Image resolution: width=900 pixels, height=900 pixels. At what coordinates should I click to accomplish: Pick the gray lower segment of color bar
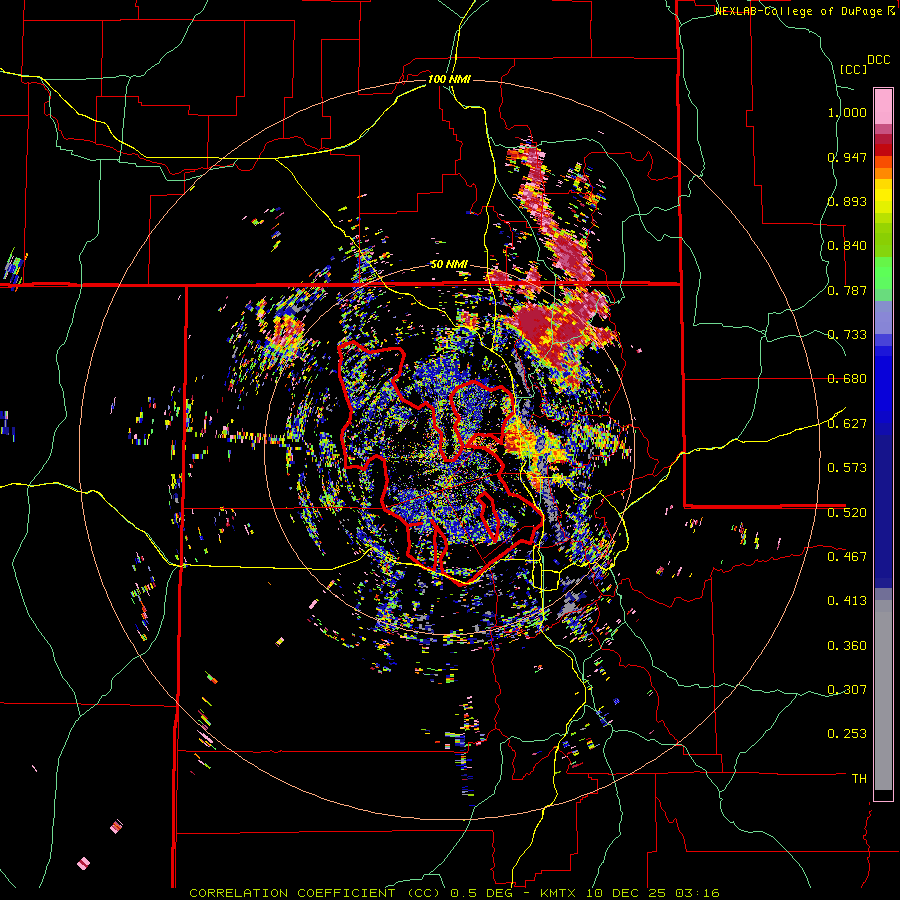coord(883,695)
